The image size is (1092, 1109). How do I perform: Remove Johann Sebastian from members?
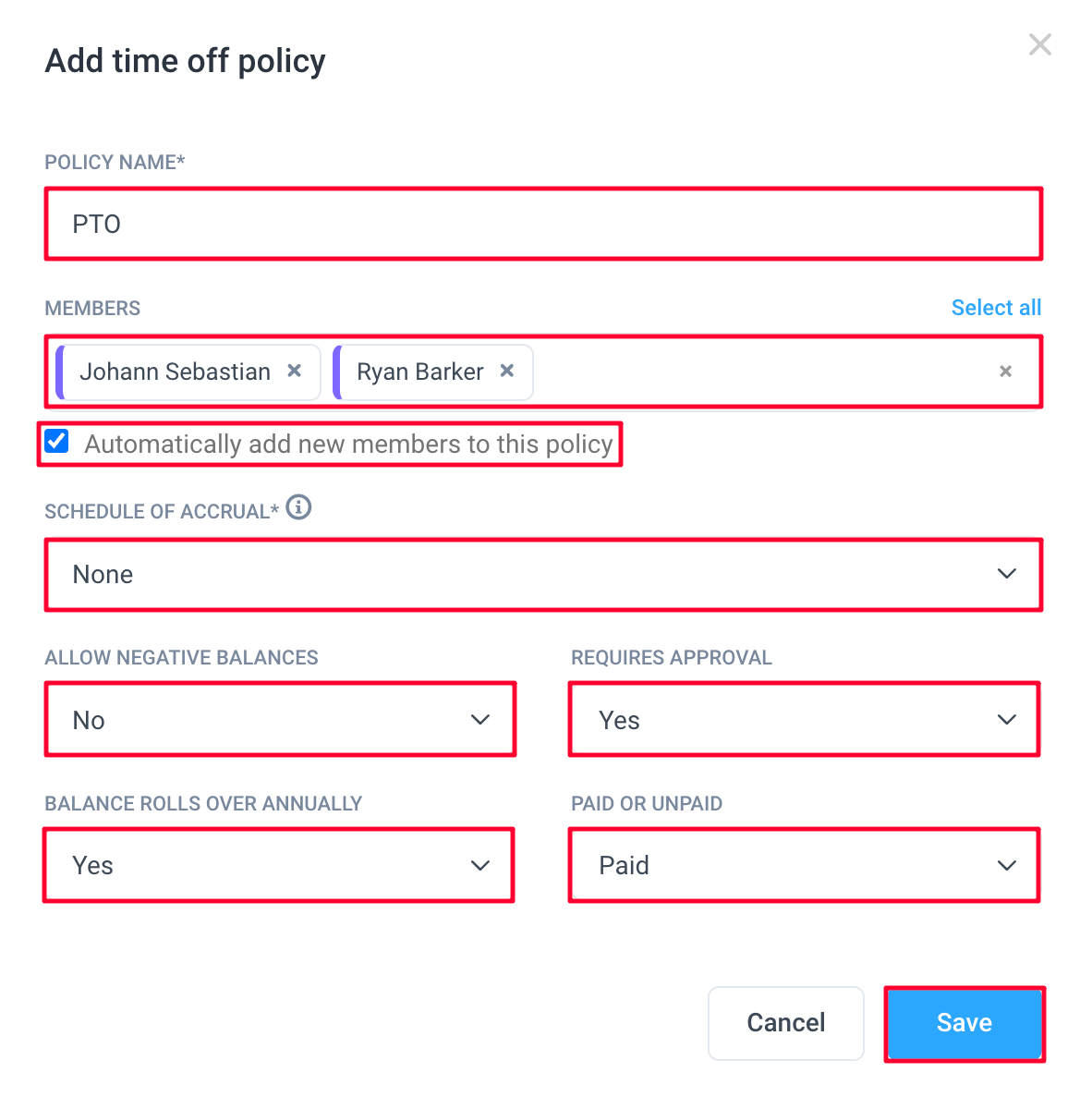[294, 372]
